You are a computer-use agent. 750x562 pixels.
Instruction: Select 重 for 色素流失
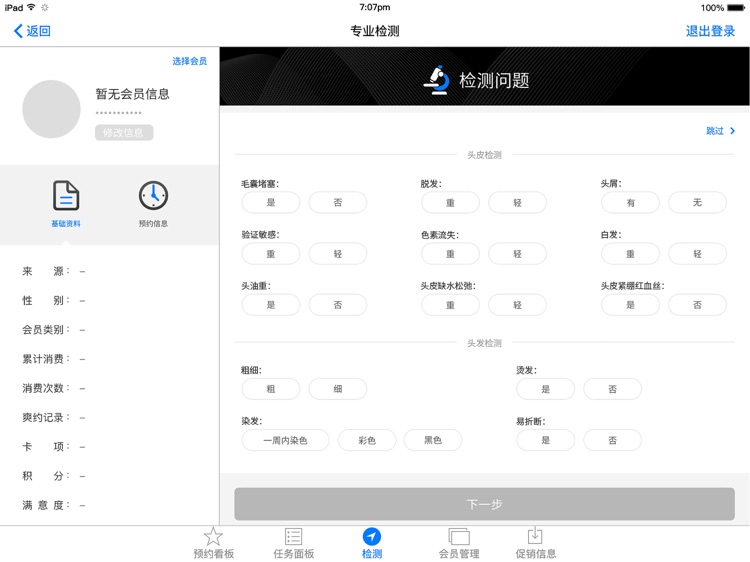(x=450, y=253)
